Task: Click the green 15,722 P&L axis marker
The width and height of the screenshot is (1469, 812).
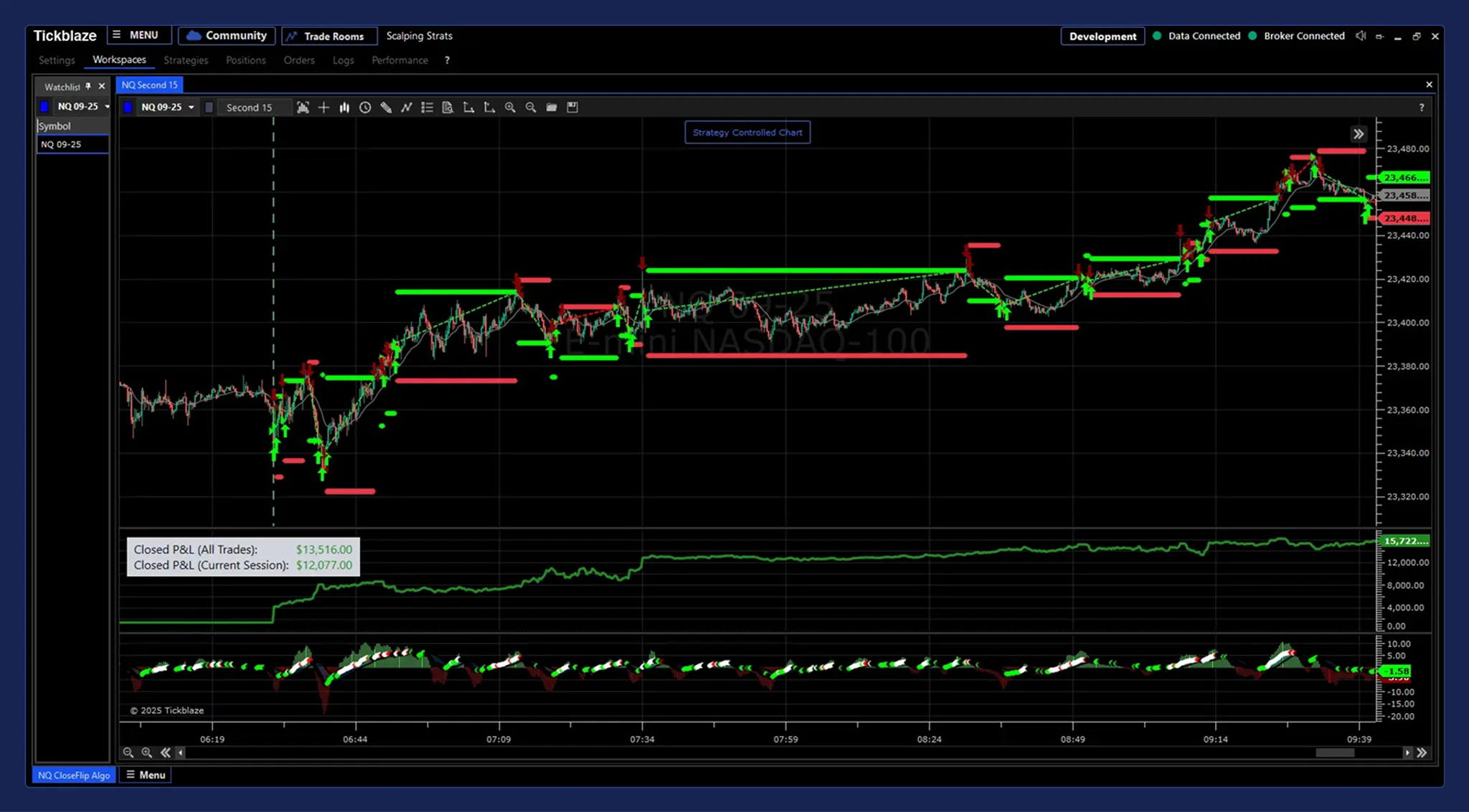Action: (1404, 541)
